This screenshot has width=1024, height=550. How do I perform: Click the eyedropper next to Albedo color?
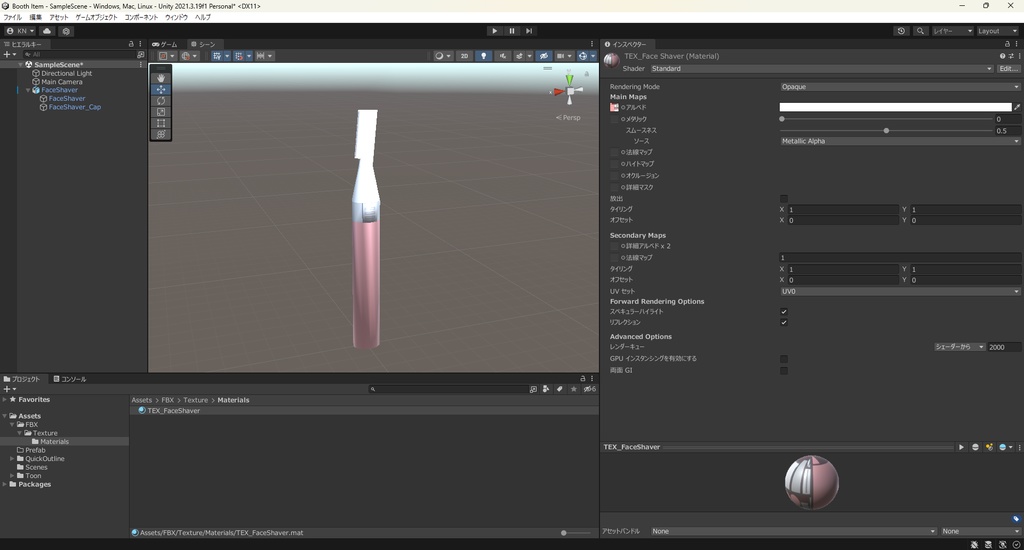point(1017,107)
